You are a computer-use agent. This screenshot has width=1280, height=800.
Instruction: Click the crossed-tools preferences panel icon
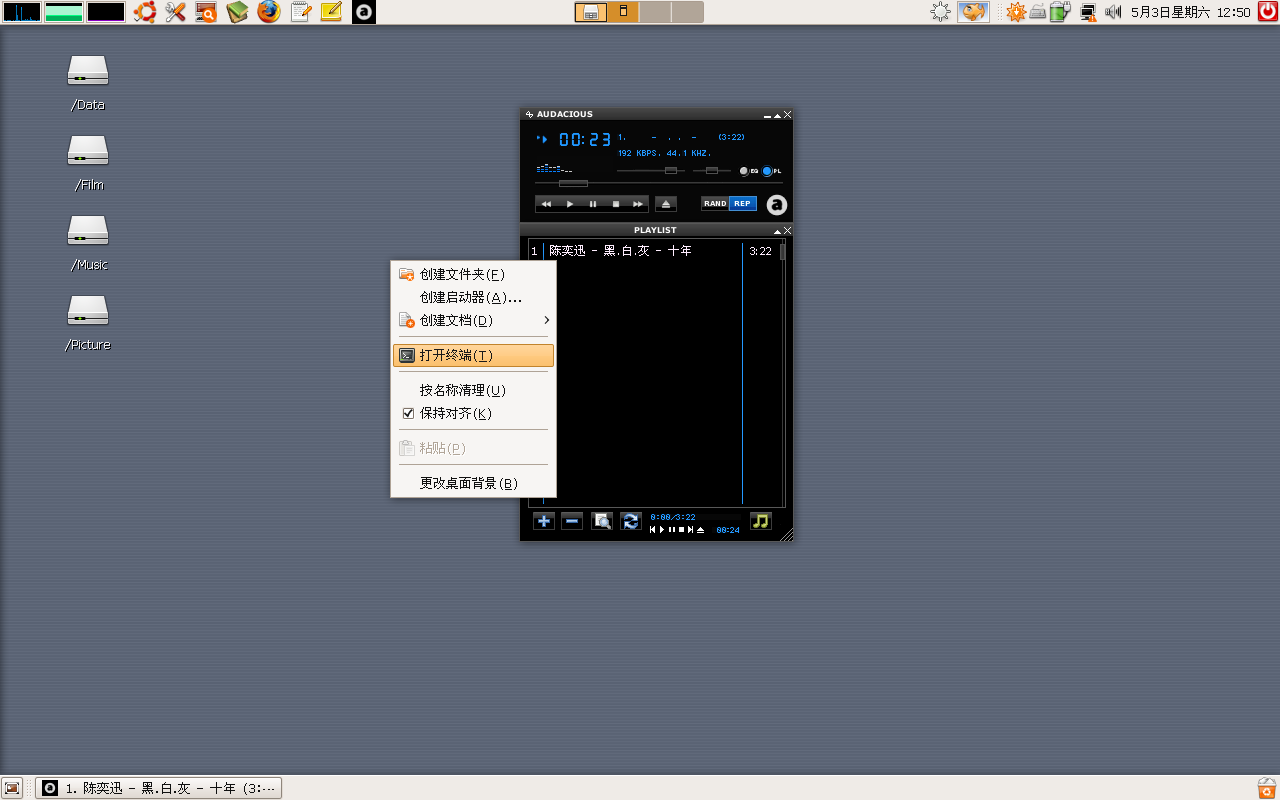click(x=176, y=12)
